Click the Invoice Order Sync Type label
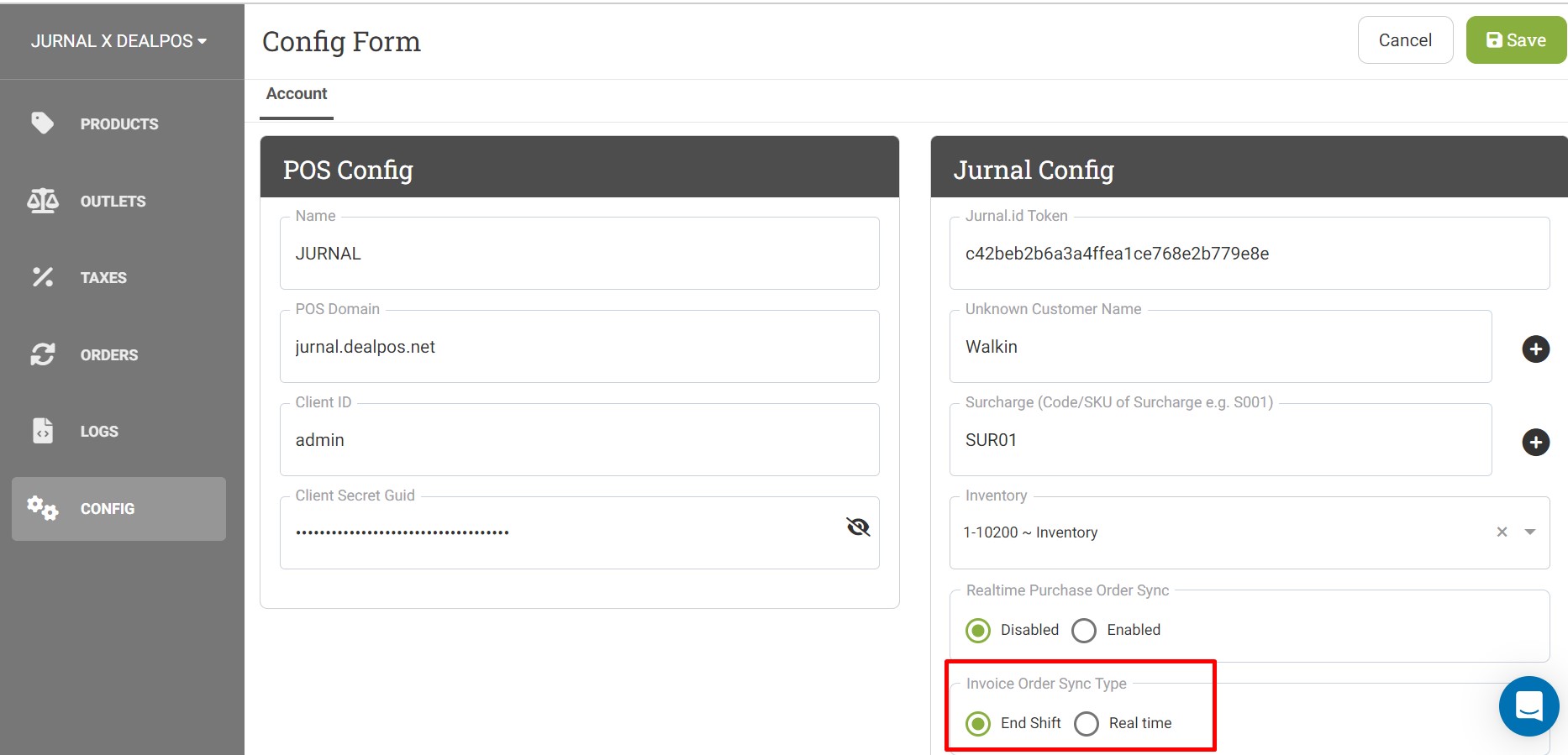This screenshot has width=1568, height=755. tap(1046, 684)
